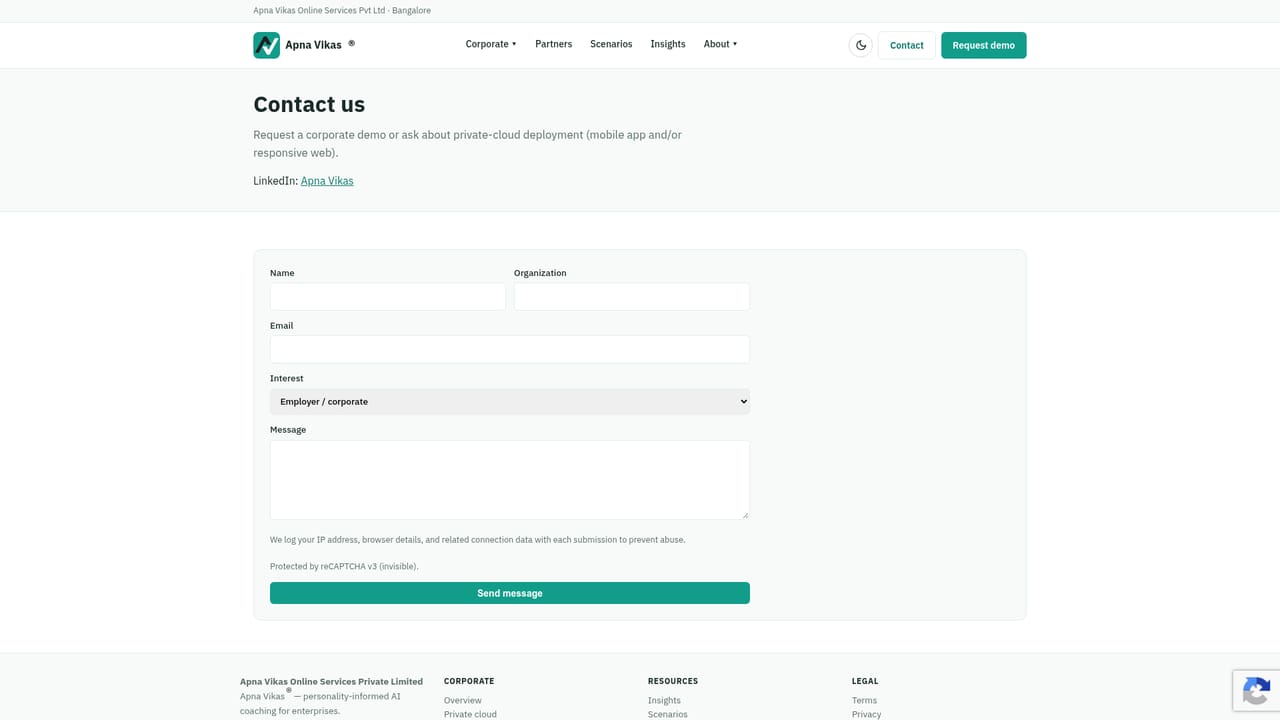Image resolution: width=1280 pixels, height=720 pixels.
Task: Click the top bar company name text
Action: [x=342, y=10]
